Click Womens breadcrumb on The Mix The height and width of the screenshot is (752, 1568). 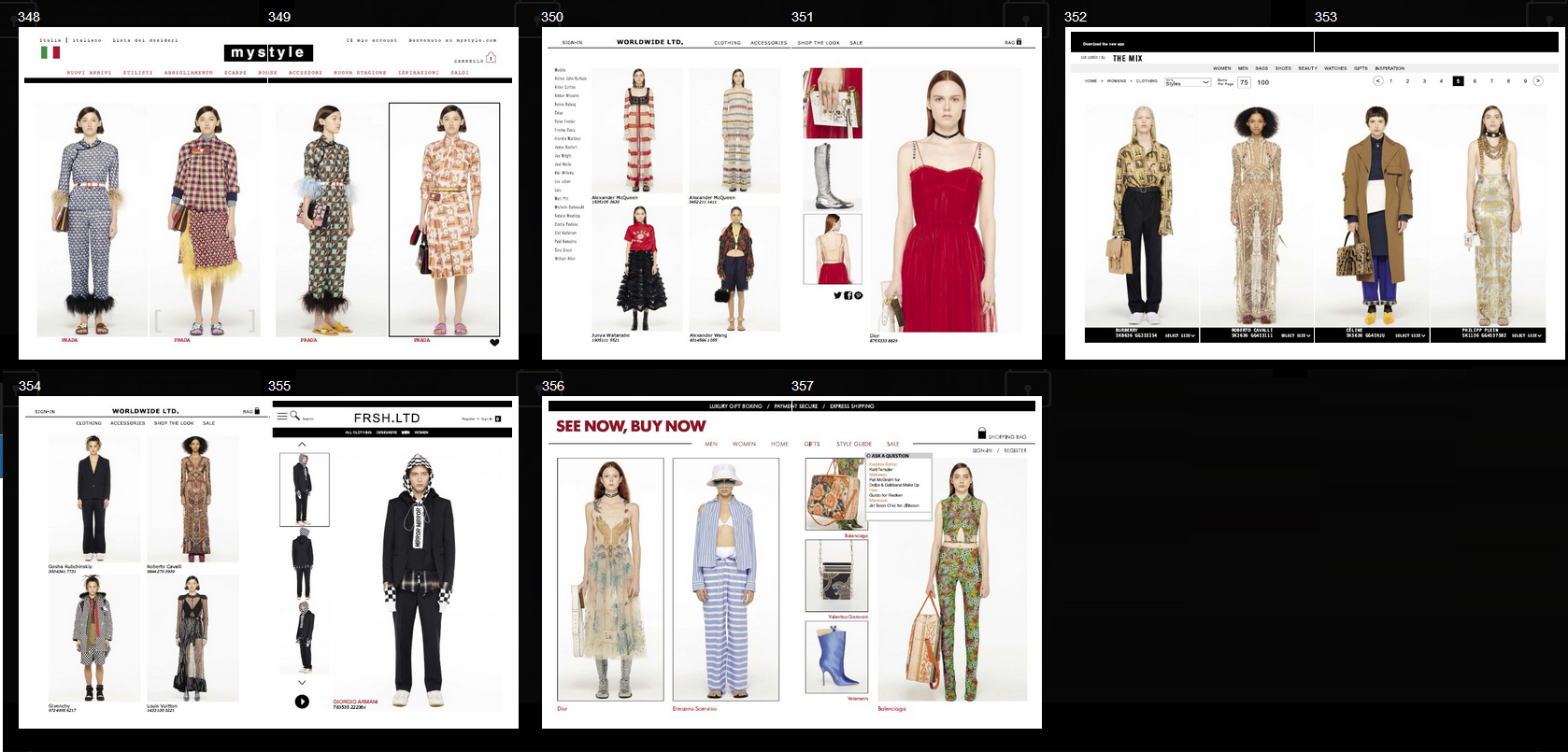(1117, 81)
